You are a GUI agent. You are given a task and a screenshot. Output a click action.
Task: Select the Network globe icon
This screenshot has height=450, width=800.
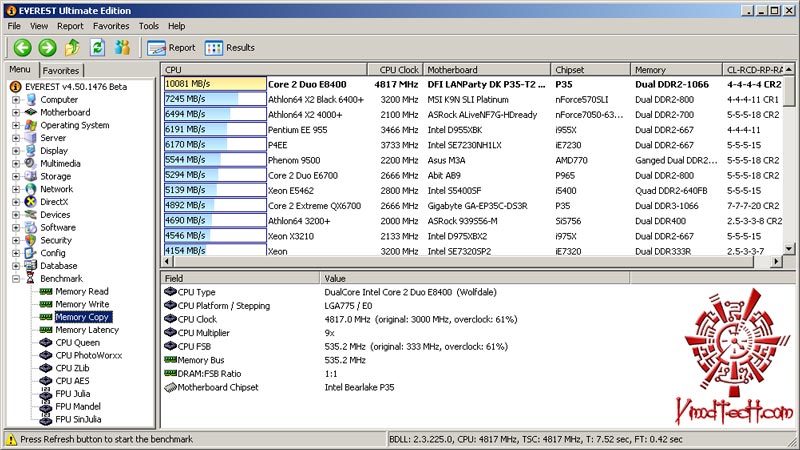pos(32,189)
